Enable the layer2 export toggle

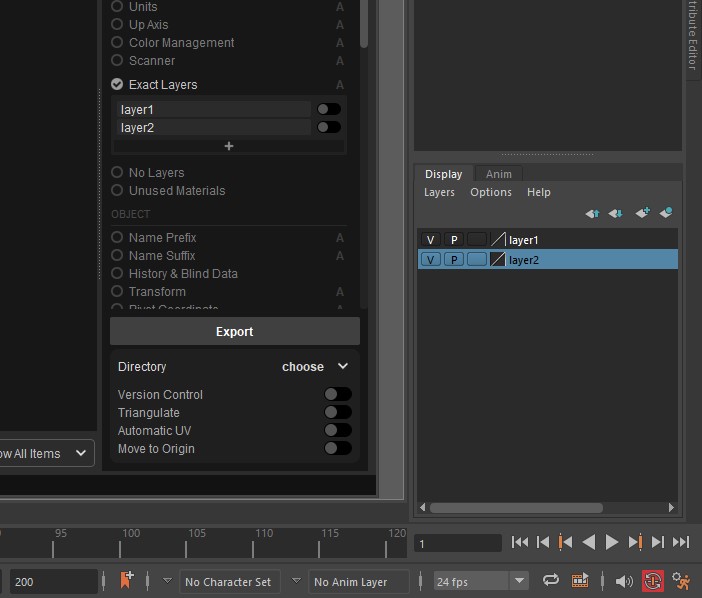click(x=329, y=127)
